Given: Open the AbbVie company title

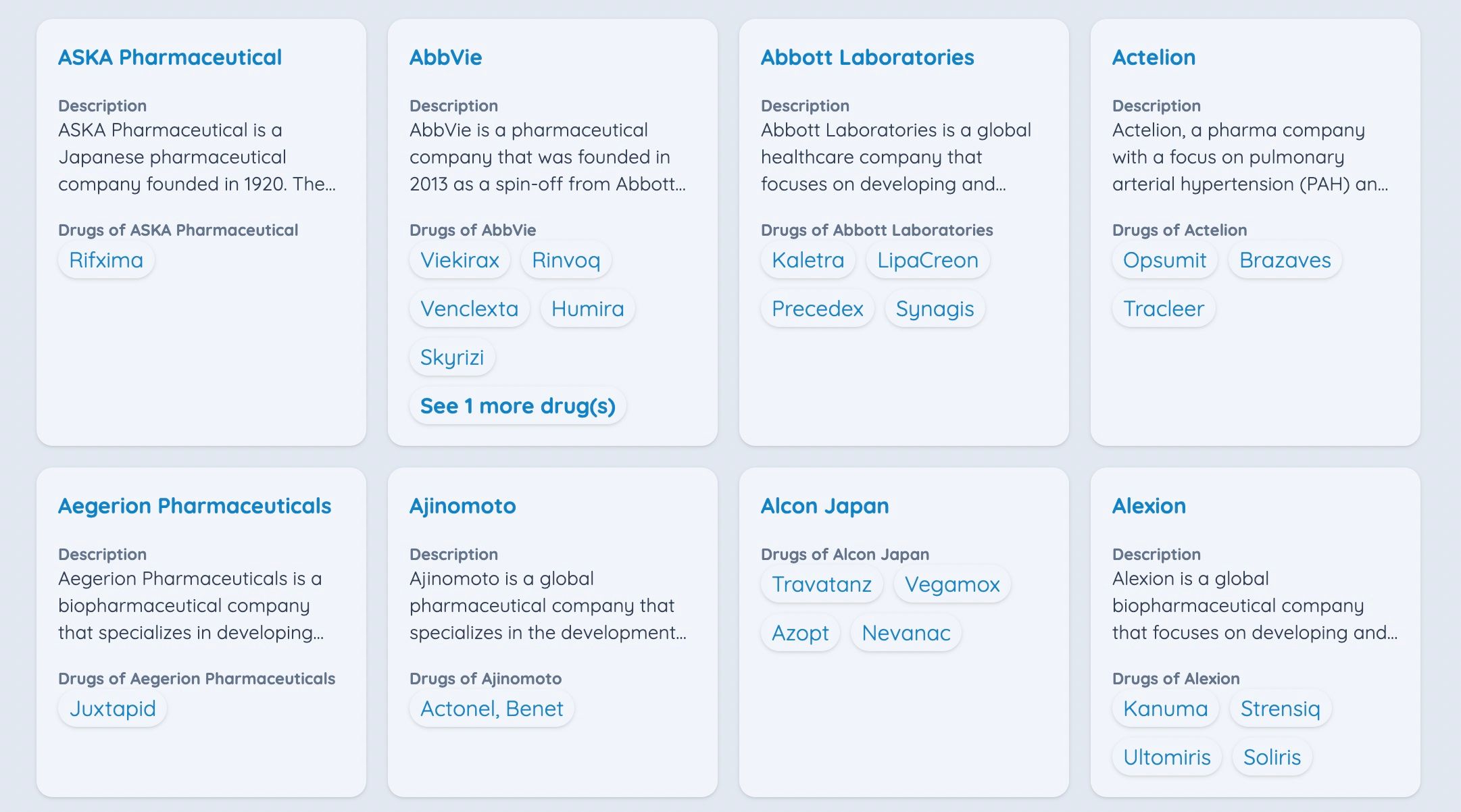Looking at the screenshot, I should (x=445, y=57).
